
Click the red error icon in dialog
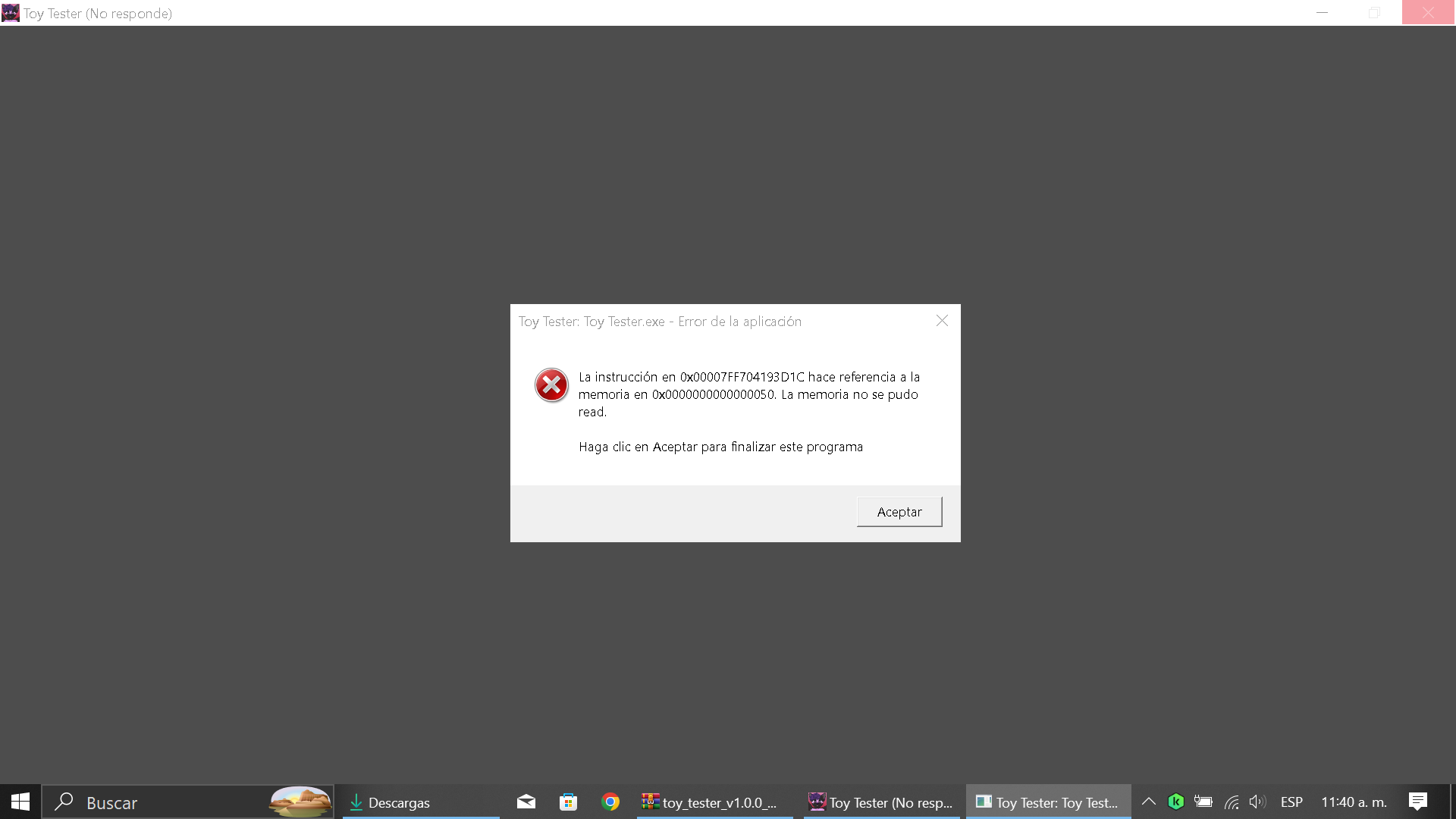(x=551, y=385)
